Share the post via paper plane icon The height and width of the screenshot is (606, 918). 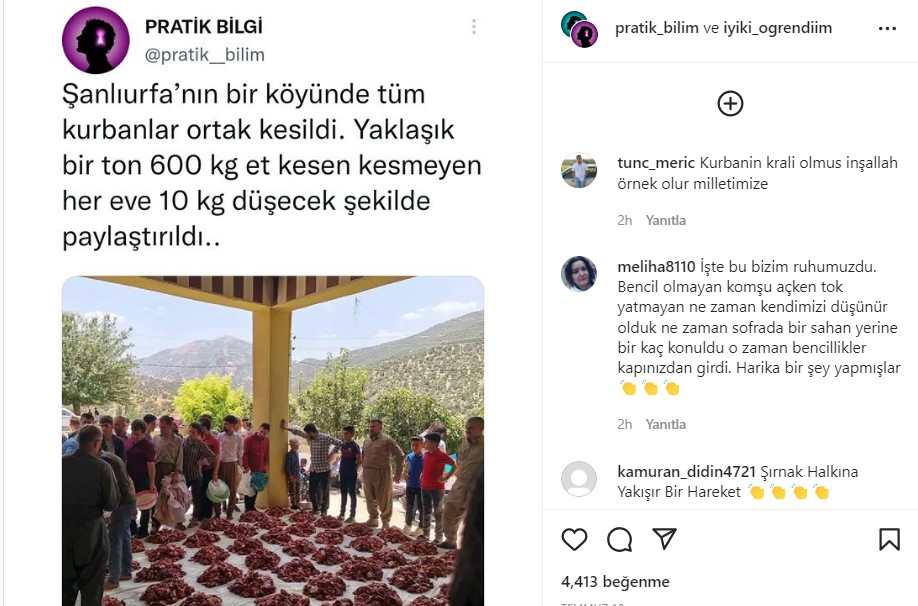[664, 539]
